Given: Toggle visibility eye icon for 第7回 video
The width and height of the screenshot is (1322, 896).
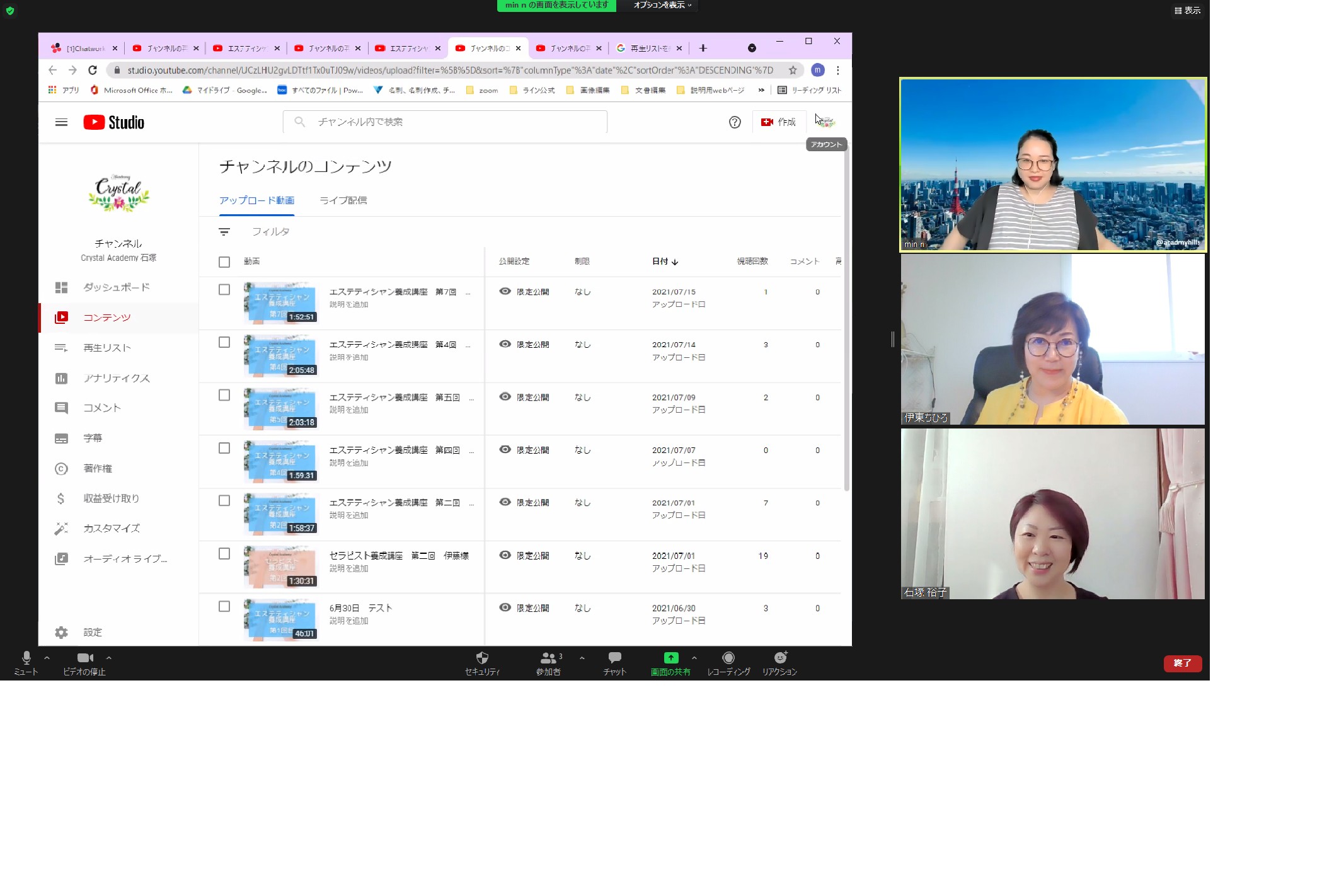Looking at the screenshot, I should 505,291.
